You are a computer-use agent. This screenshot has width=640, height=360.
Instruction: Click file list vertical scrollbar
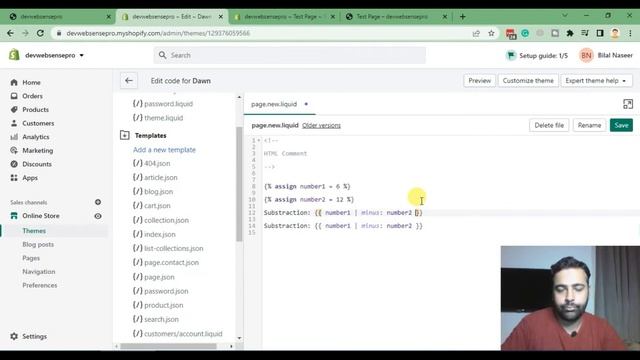tap(239, 184)
